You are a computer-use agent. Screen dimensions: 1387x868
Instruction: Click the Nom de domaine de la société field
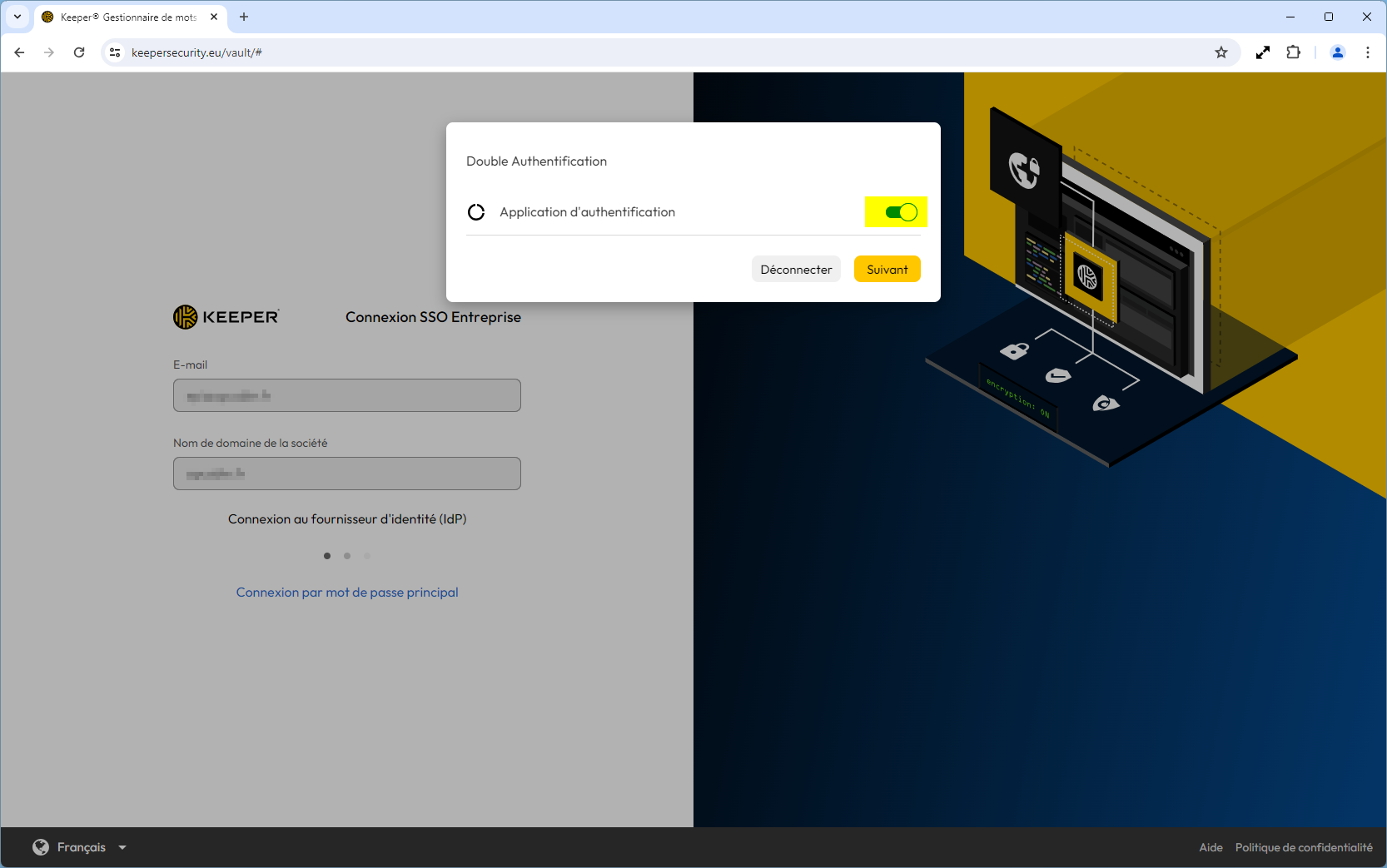click(x=347, y=474)
